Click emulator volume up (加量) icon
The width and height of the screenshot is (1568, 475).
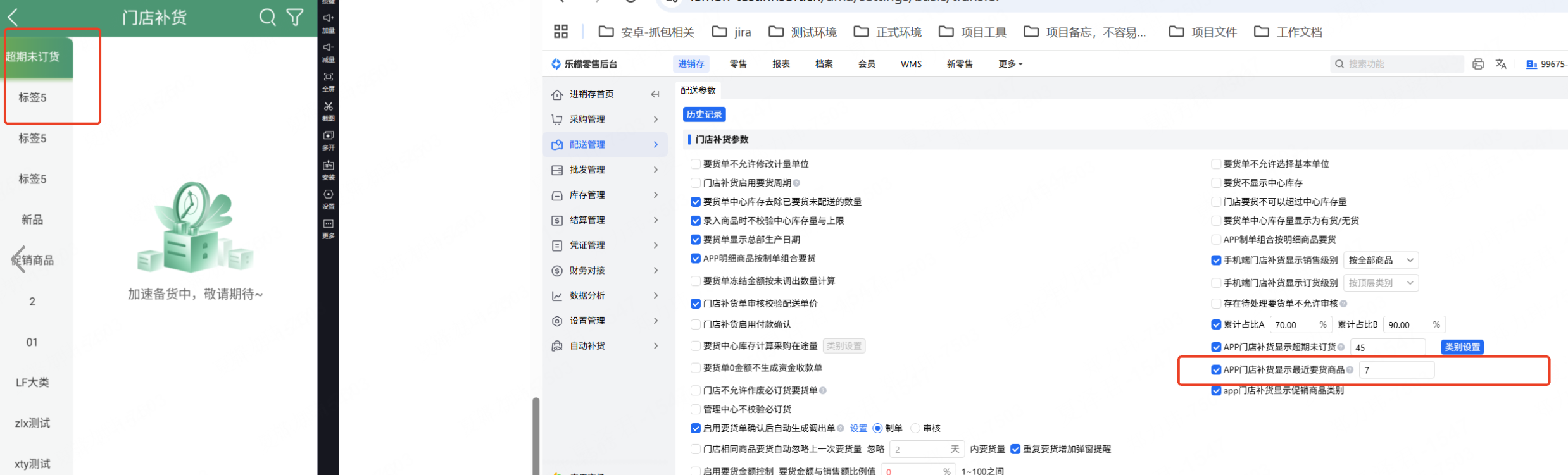(x=329, y=18)
